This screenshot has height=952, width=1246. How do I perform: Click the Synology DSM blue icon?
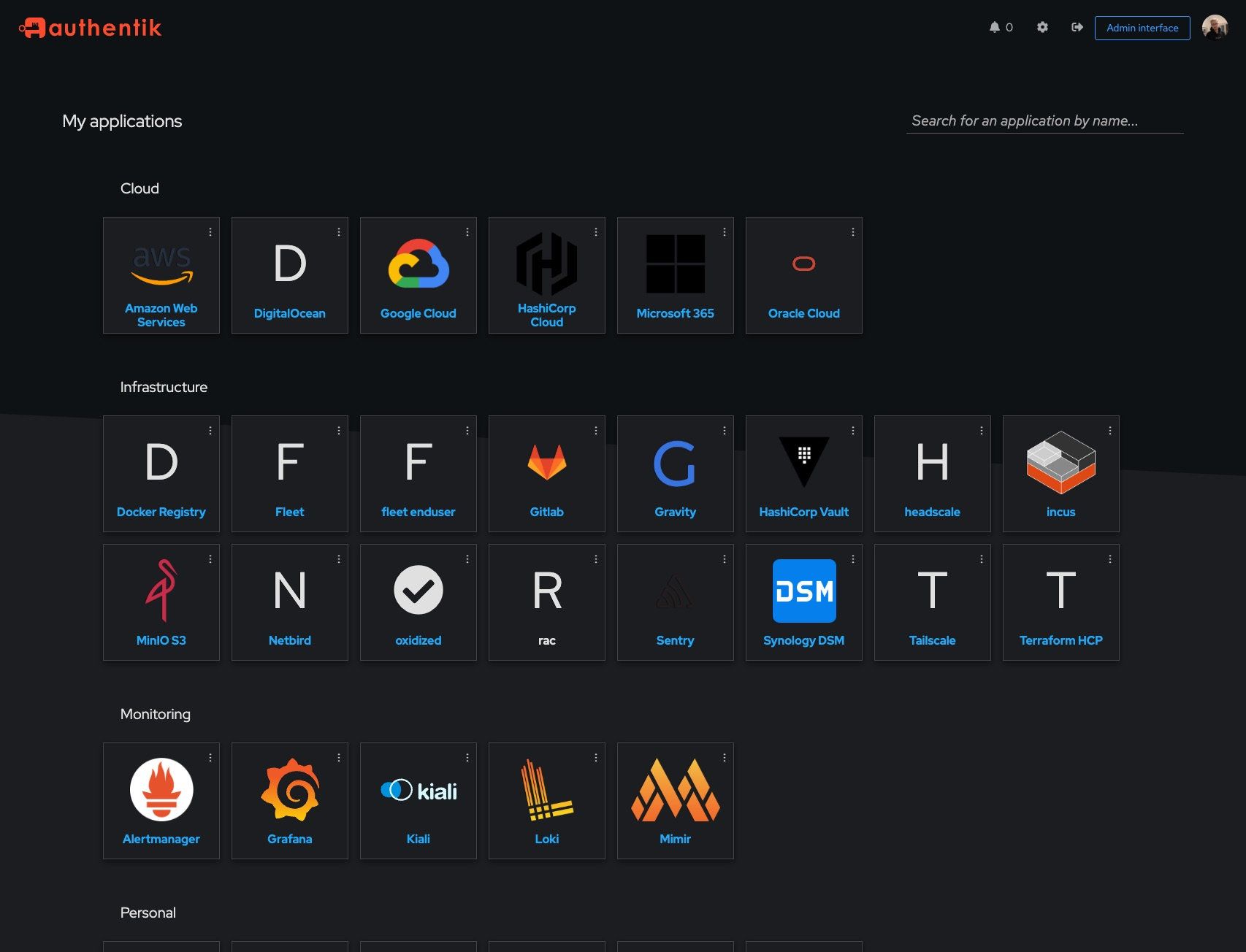[x=804, y=591]
